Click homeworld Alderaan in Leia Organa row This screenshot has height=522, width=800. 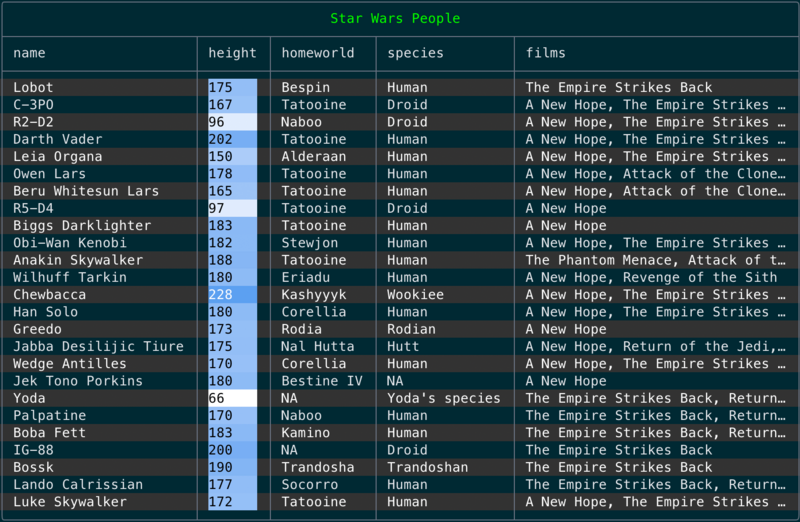(x=314, y=157)
